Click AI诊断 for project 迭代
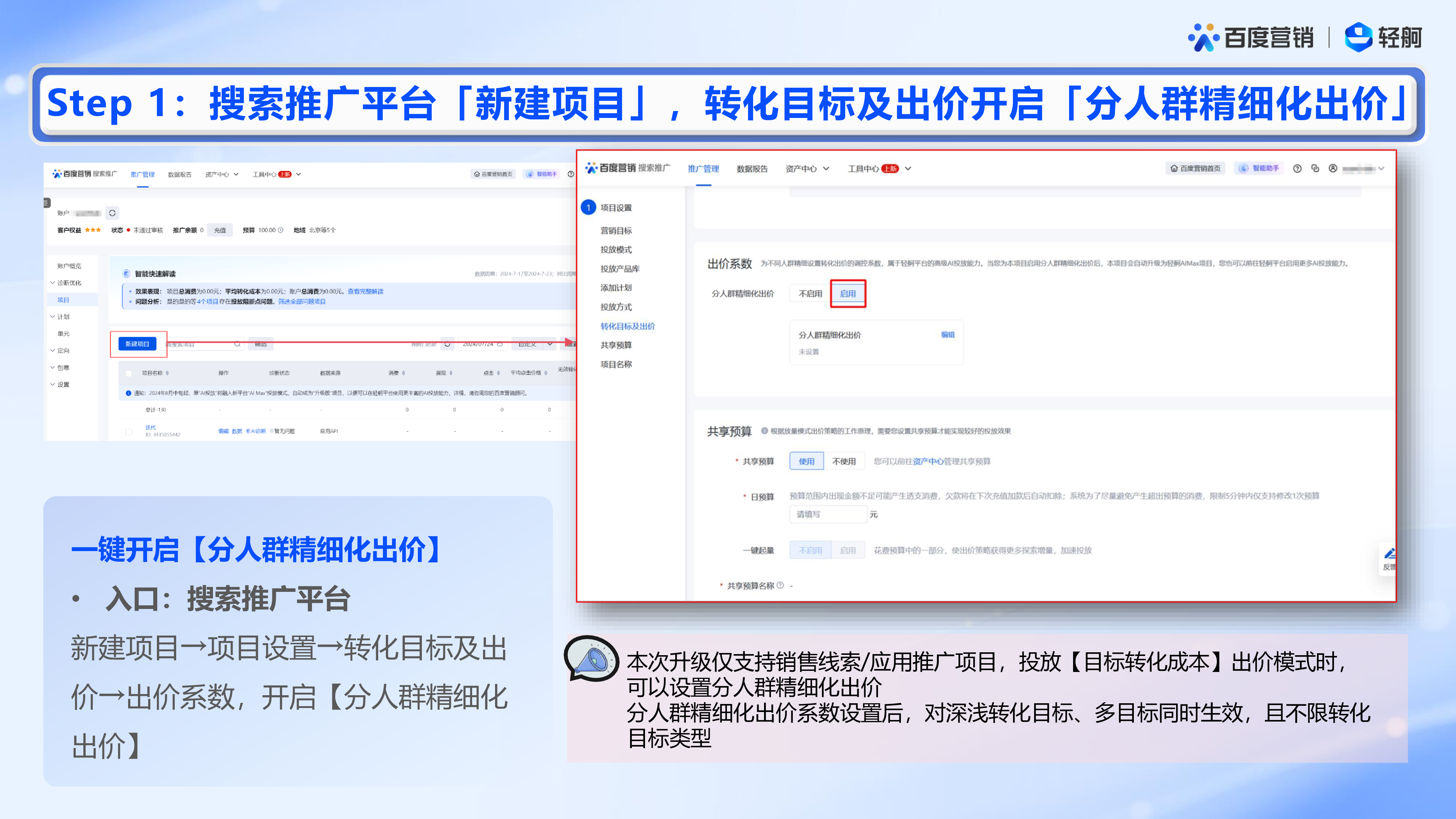 (256, 431)
